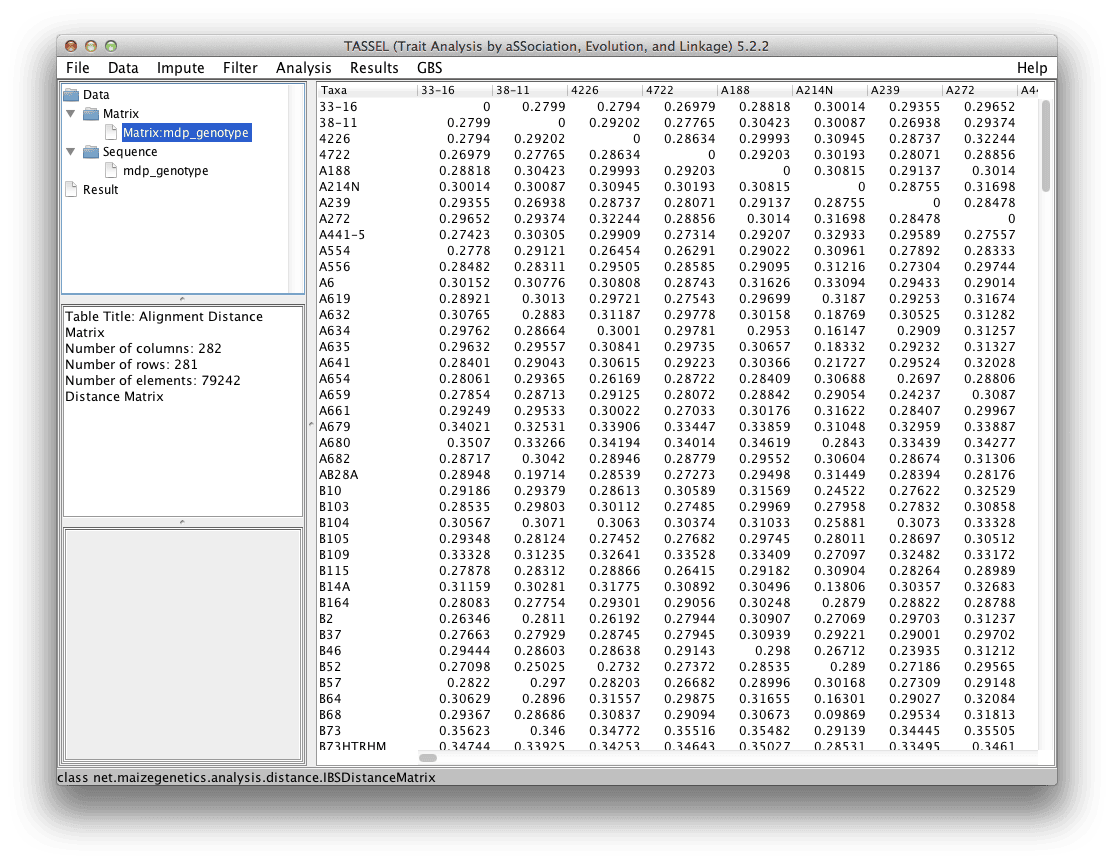1114x864 pixels.
Task: Maximize the TASSEL window with green button
Action: pos(111,46)
